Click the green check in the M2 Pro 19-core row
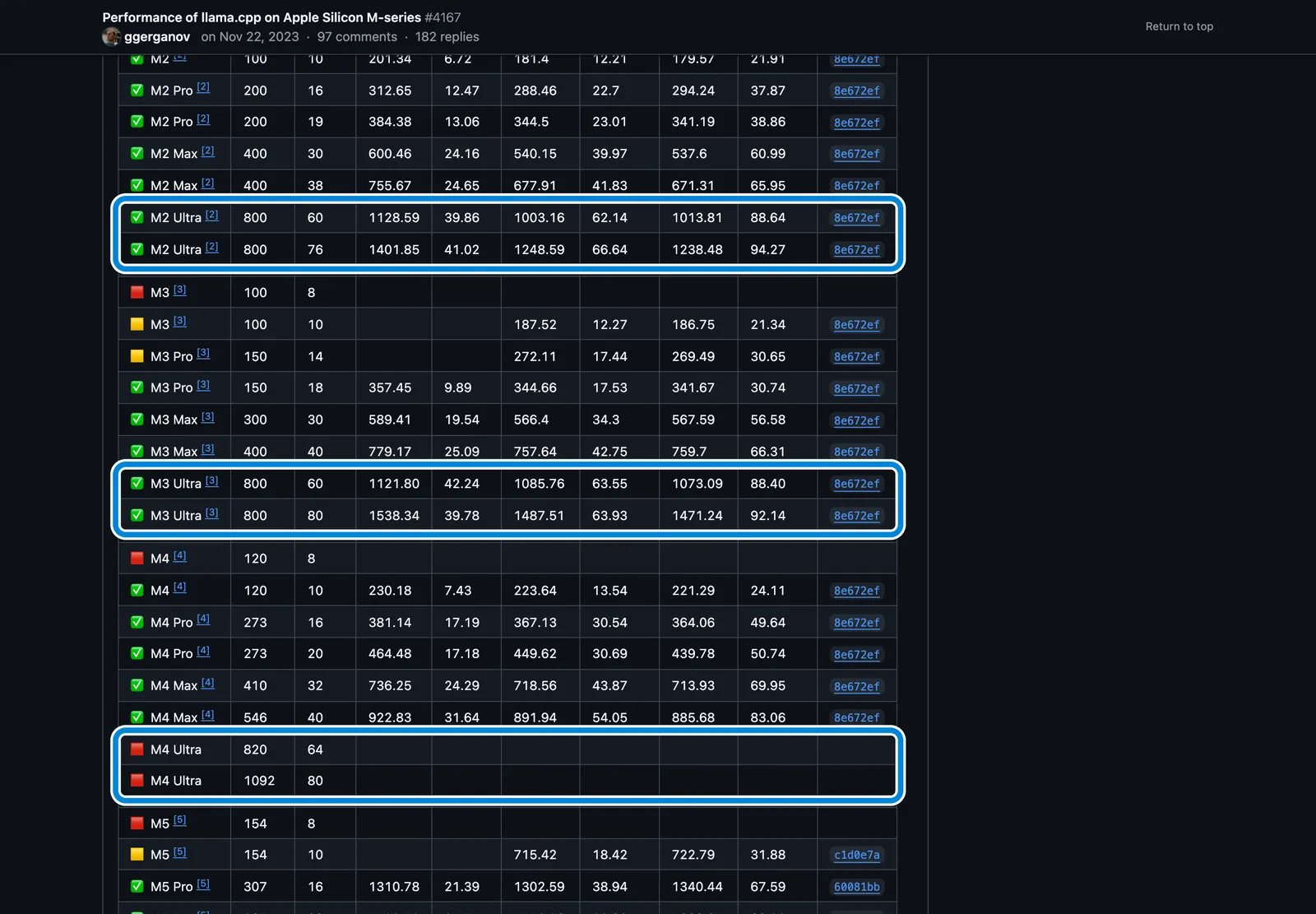 pos(137,122)
